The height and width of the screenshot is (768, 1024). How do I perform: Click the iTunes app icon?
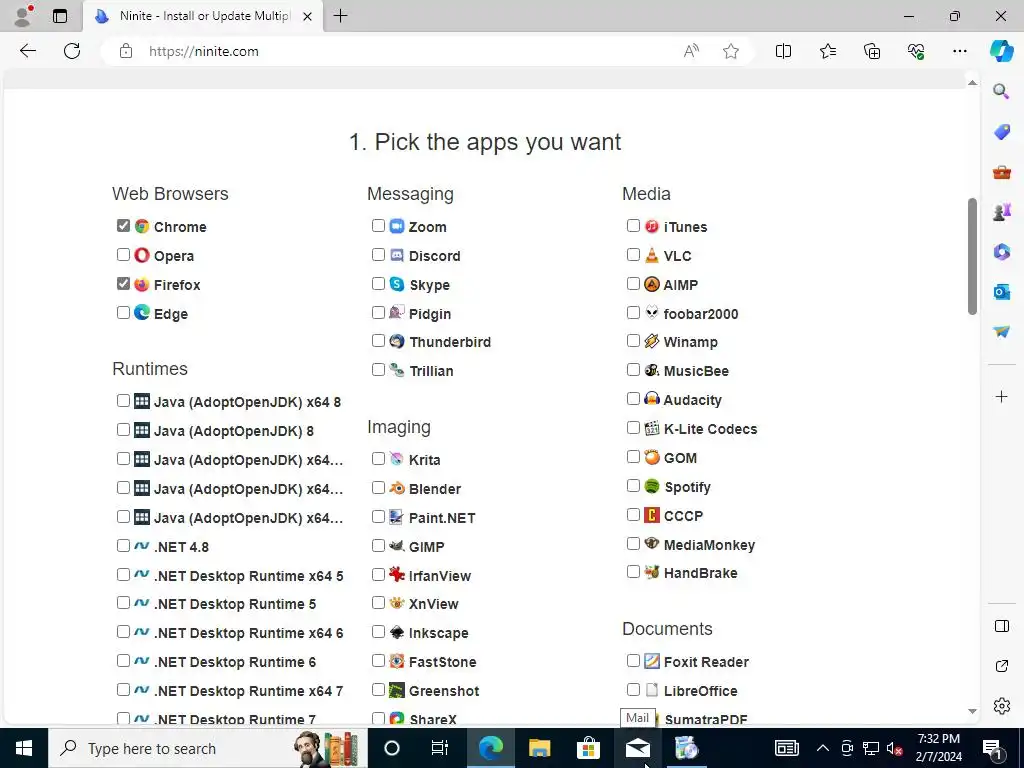(x=652, y=226)
